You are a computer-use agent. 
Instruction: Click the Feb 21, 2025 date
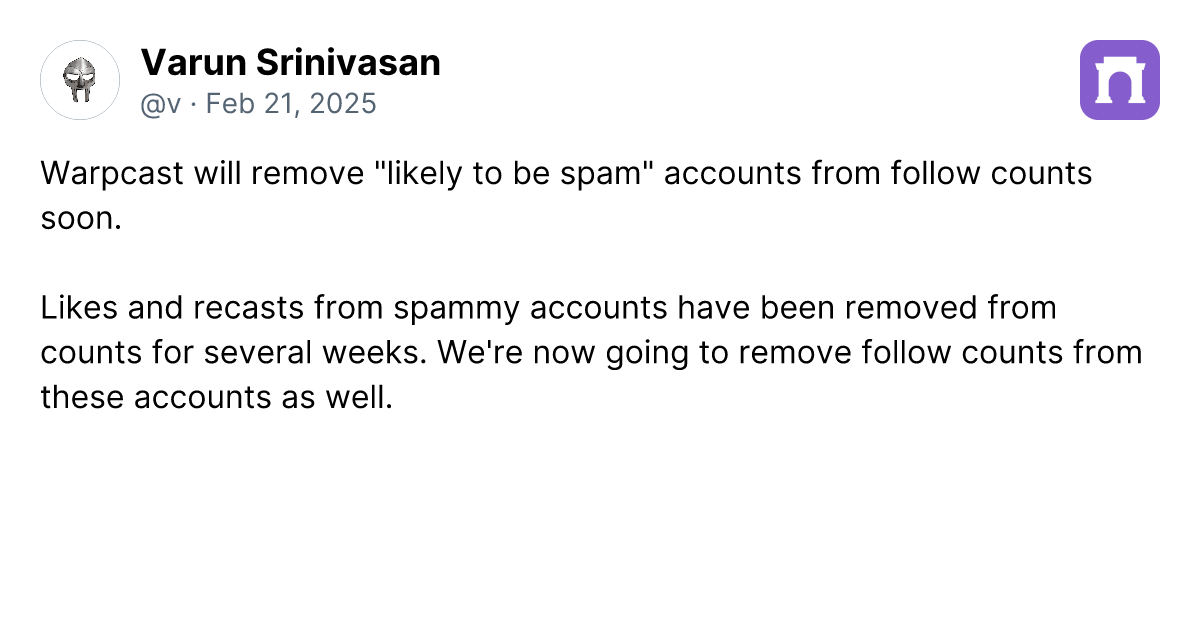tap(291, 103)
